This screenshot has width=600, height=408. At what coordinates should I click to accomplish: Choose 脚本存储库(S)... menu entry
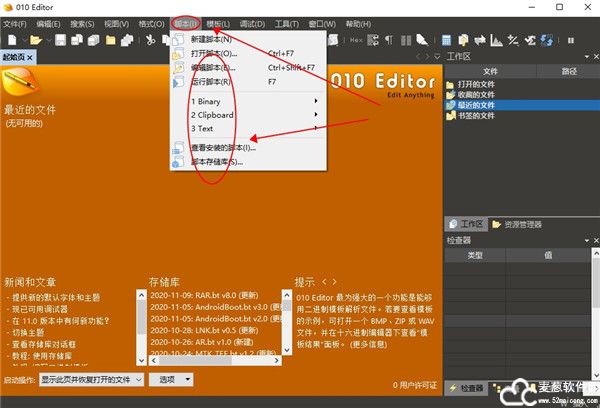(248, 162)
